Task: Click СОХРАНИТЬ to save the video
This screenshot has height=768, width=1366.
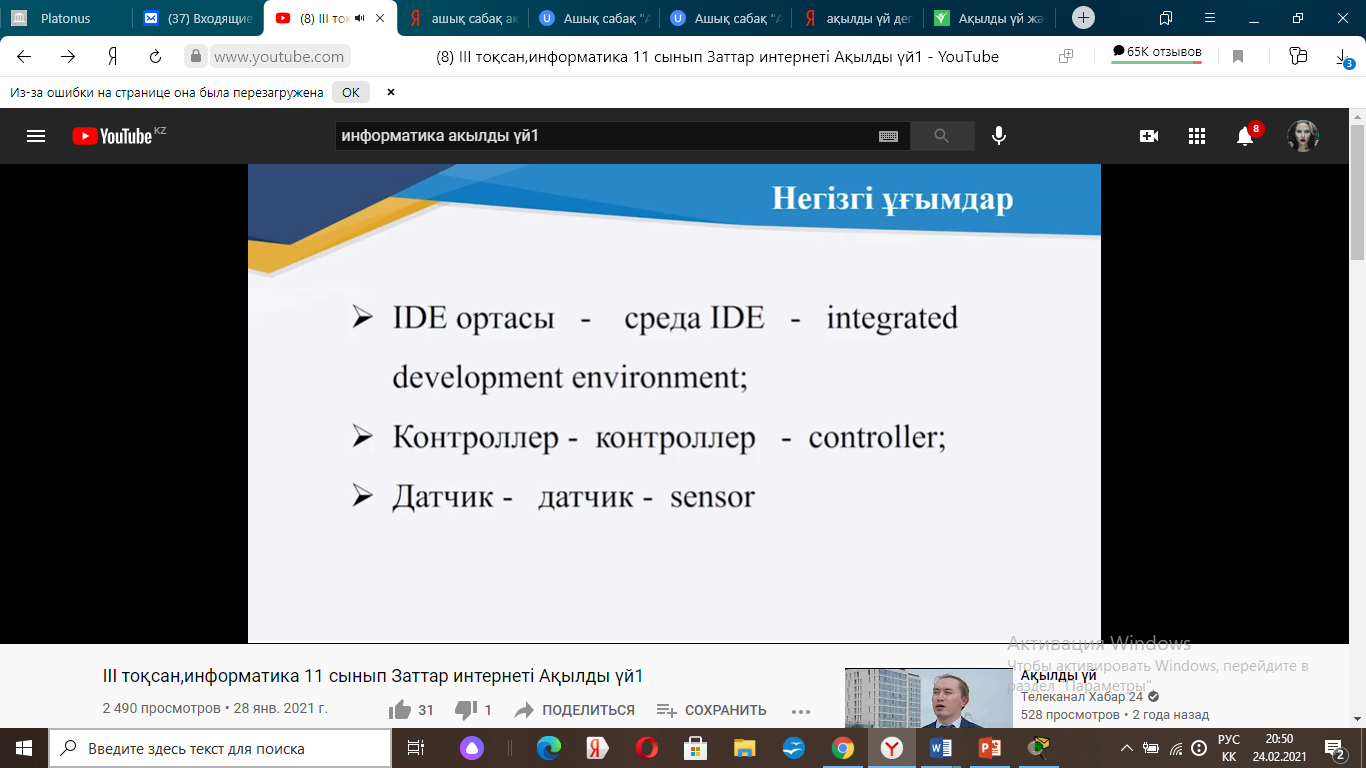Action: [712, 710]
